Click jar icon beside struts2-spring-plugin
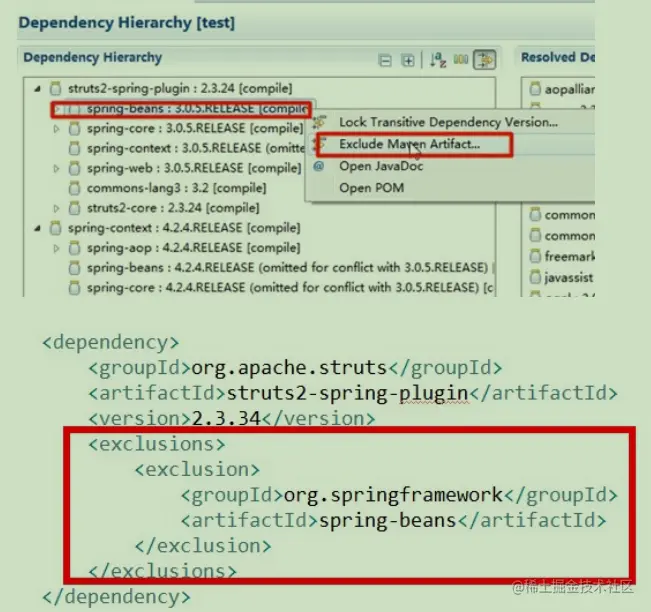 (x=56, y=88)
